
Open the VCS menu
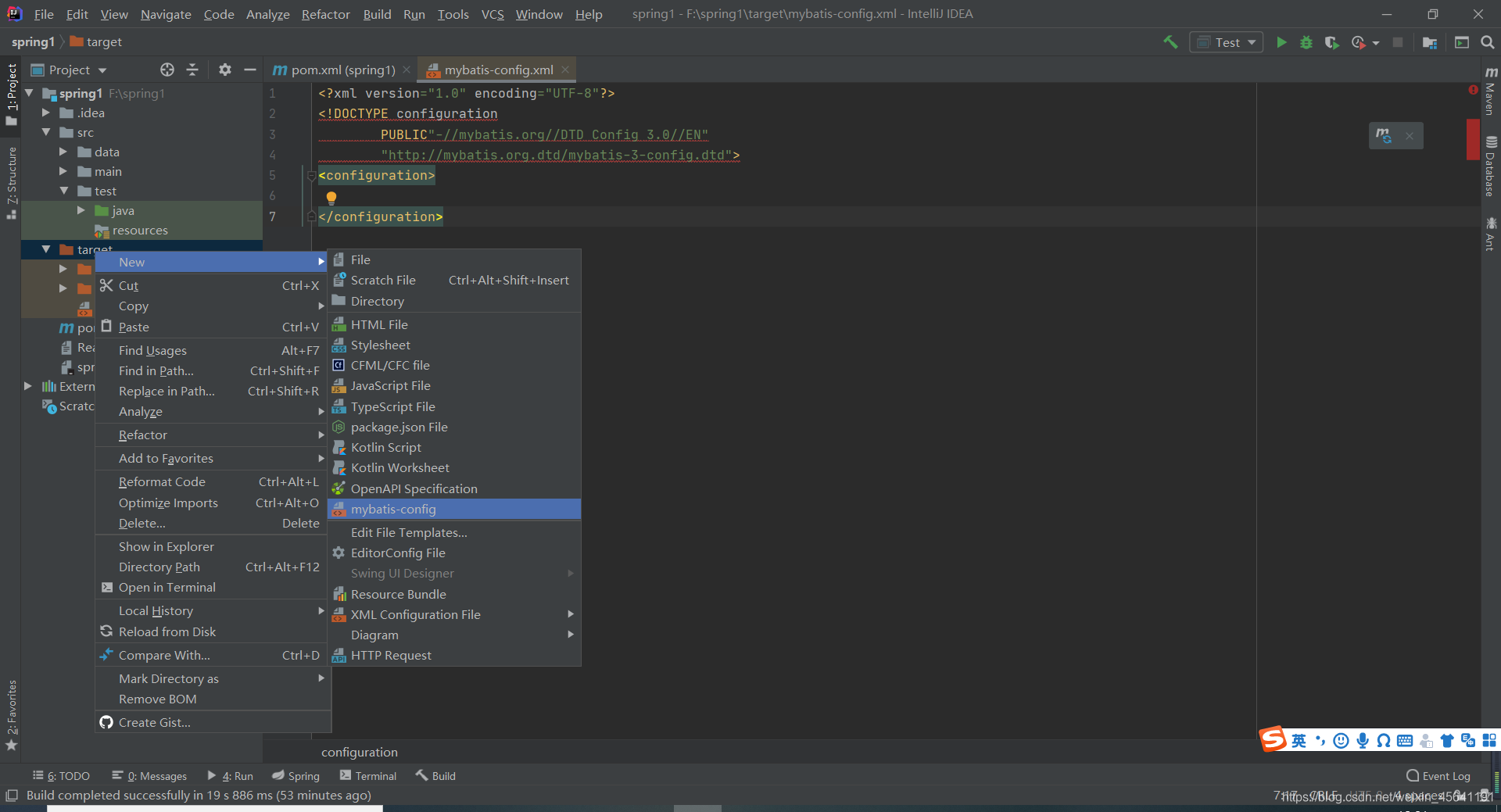(493, 14)
